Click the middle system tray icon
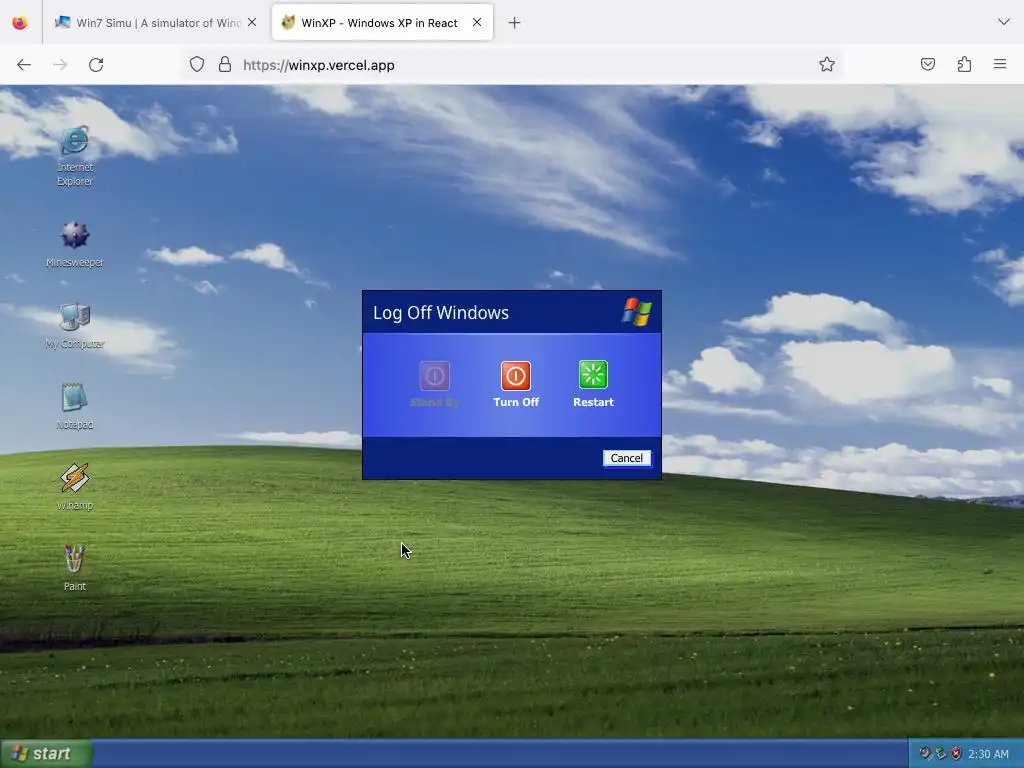1024x768 pixels. click(940, 754)
